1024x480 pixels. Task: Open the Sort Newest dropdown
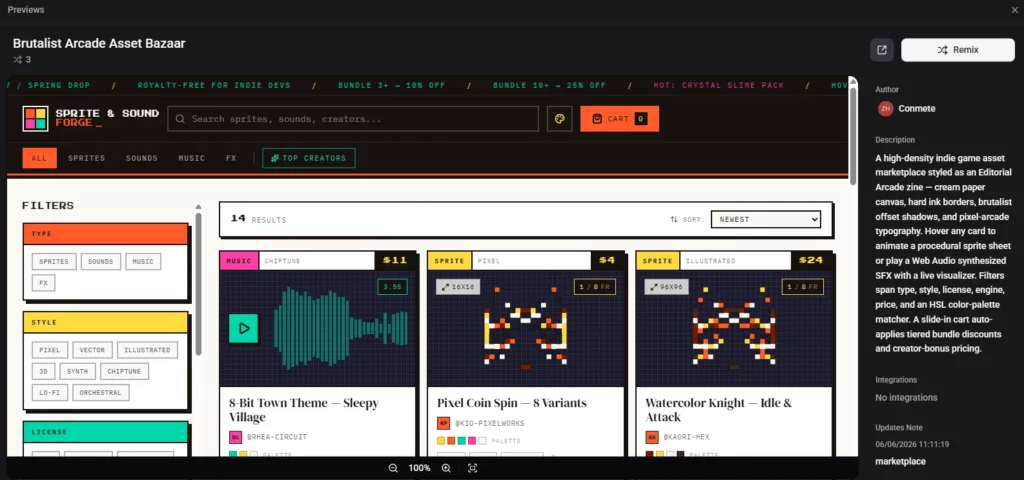[x=765, y=219]
